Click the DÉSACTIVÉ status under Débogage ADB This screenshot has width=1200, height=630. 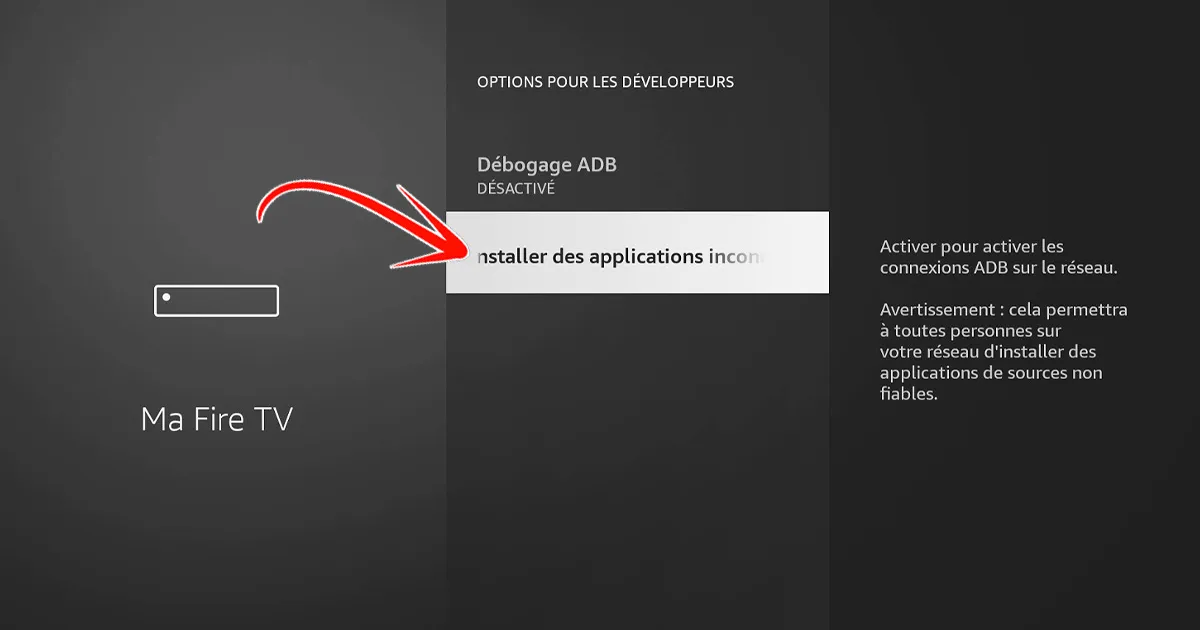(515, 188)
